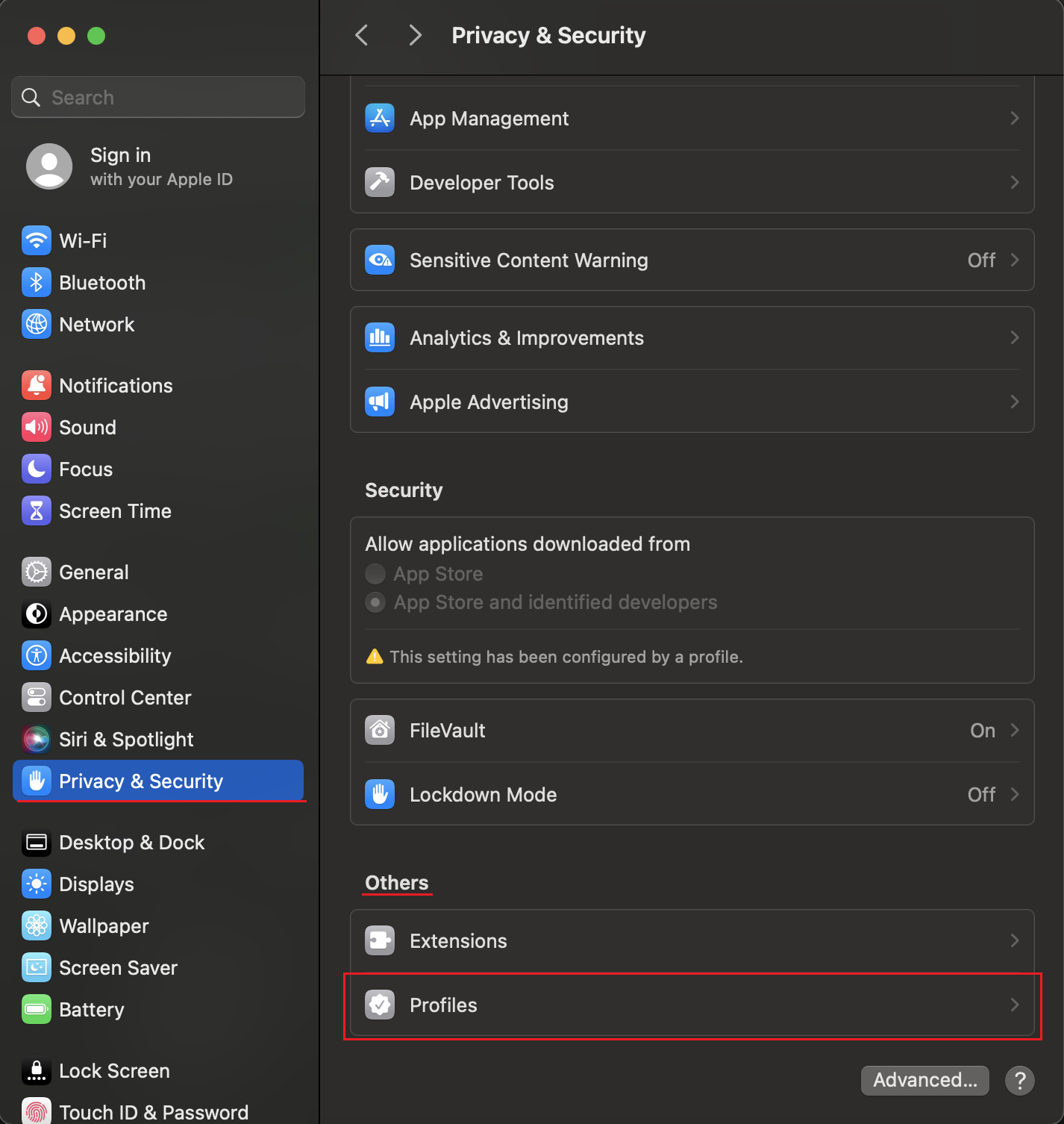This screenshot has width=1064, height=1124.
Task: Select the Sensitive Content Warning icon
Action: point(380,260)
